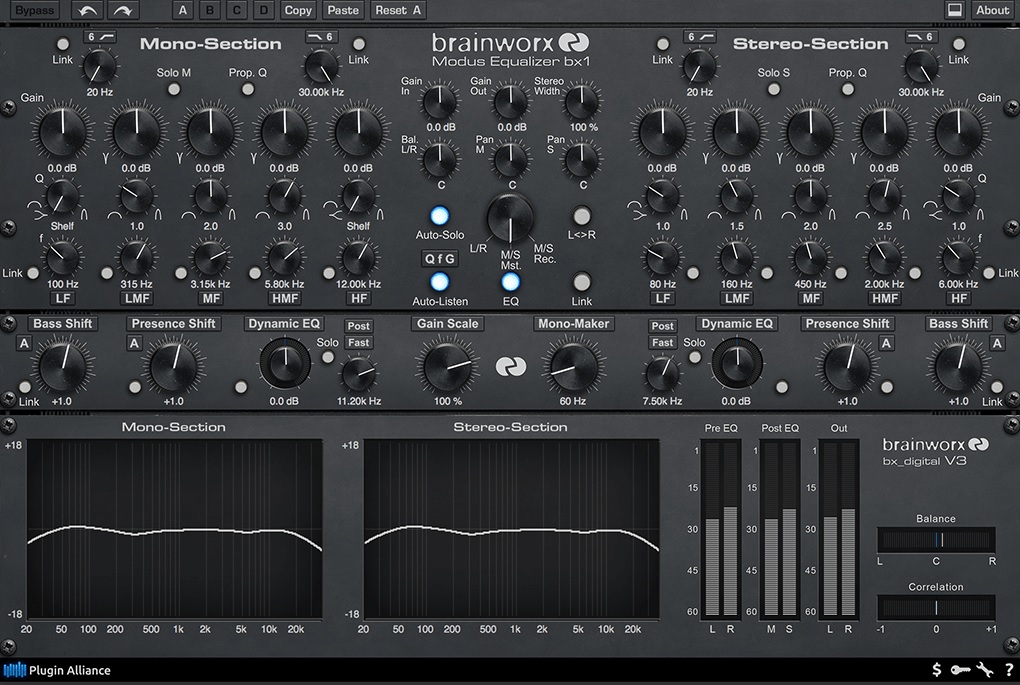1020x685 pixels.
Task: Switch to preset slot D
Action: (x=263, y=10)
